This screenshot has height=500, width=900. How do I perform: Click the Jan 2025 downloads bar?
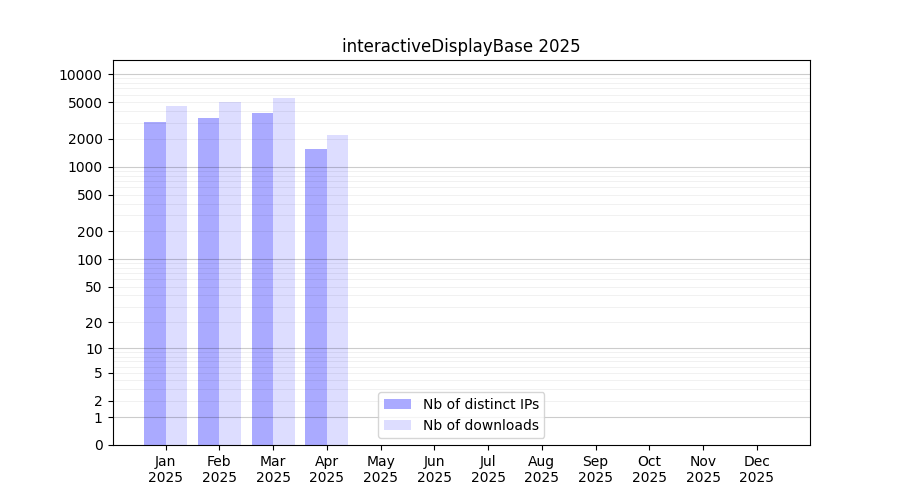(x=177, y=275)
